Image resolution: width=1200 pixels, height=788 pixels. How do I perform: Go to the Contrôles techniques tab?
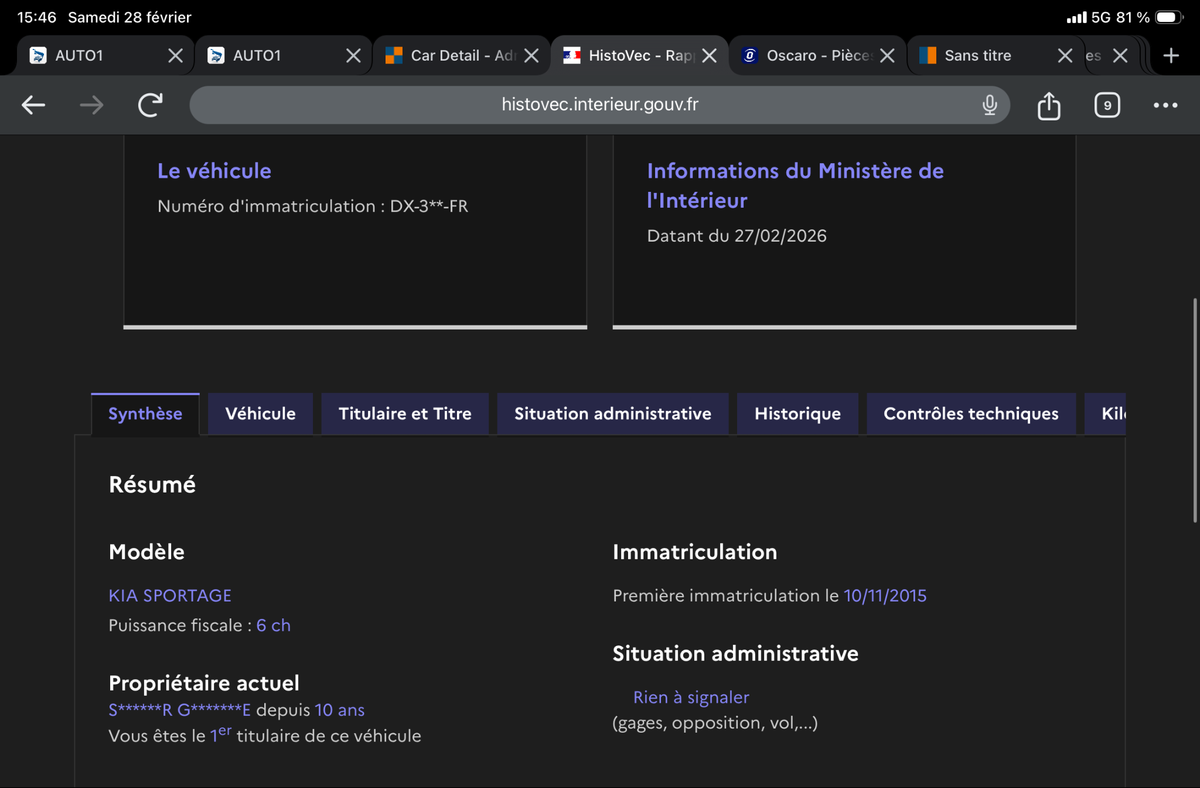[x=970, y=414]
